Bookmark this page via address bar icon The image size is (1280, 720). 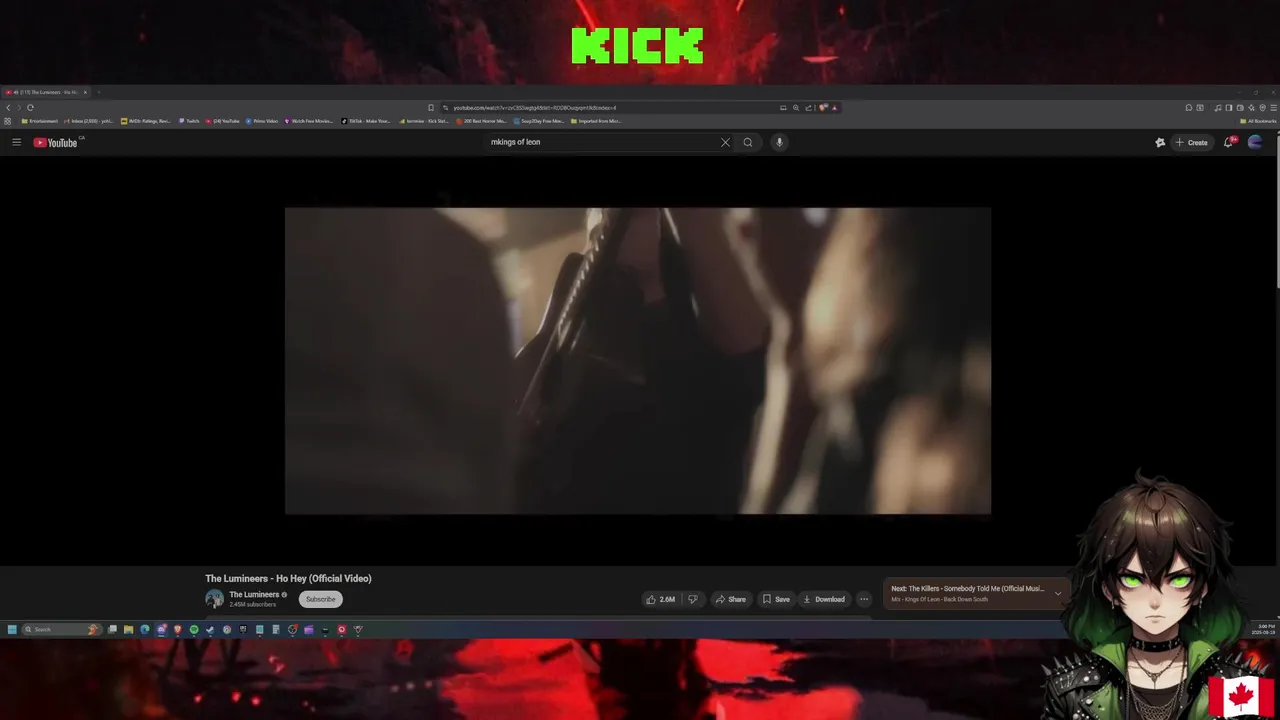click(x=431, y=107)
